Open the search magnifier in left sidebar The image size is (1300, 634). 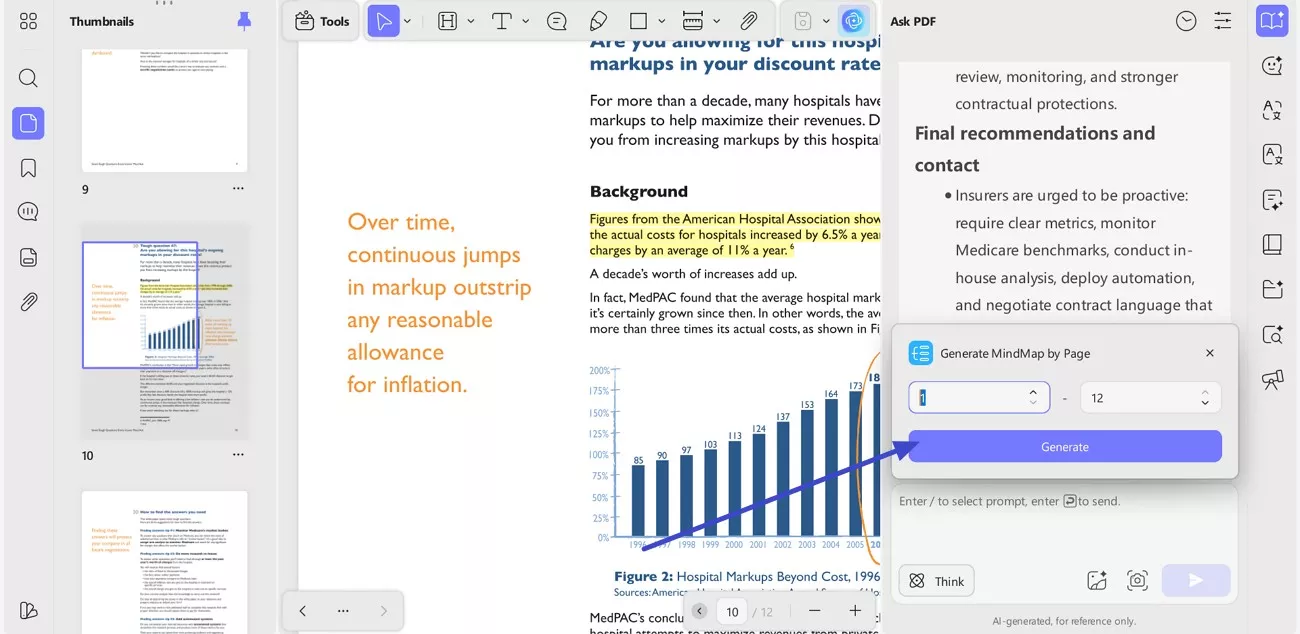(28, 78)
